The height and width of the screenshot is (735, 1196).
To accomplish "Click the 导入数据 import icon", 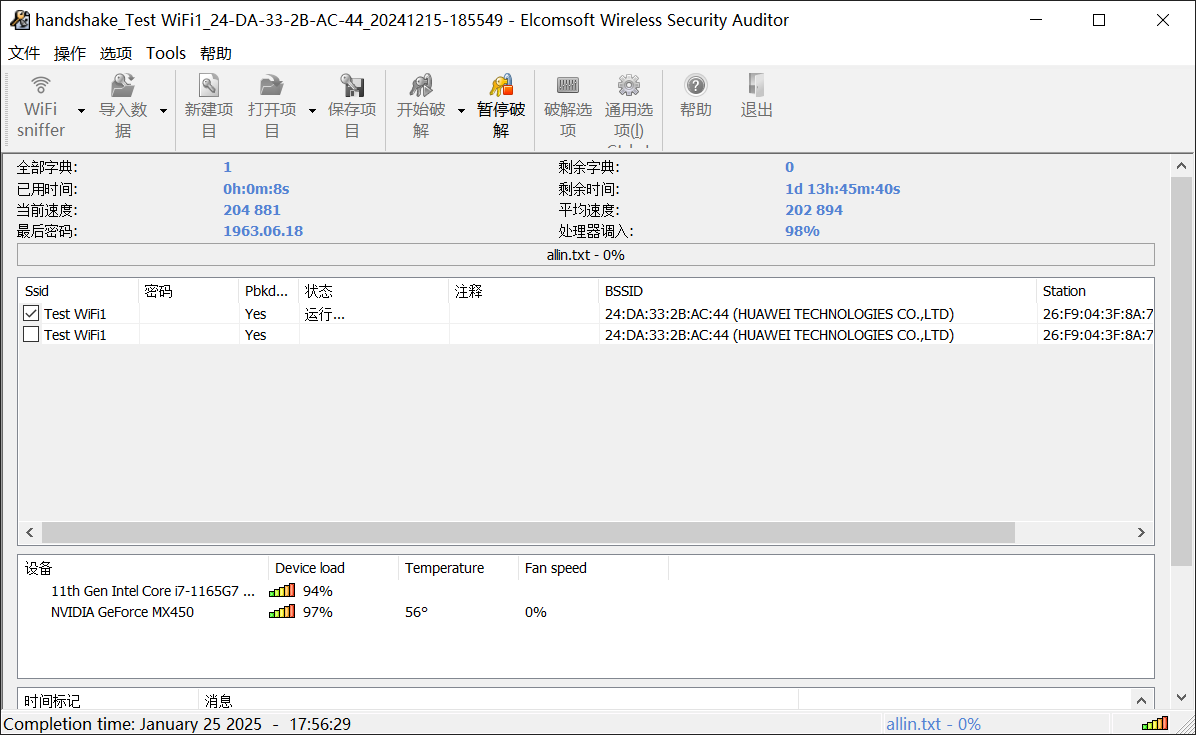I will (x=122, y=100).
